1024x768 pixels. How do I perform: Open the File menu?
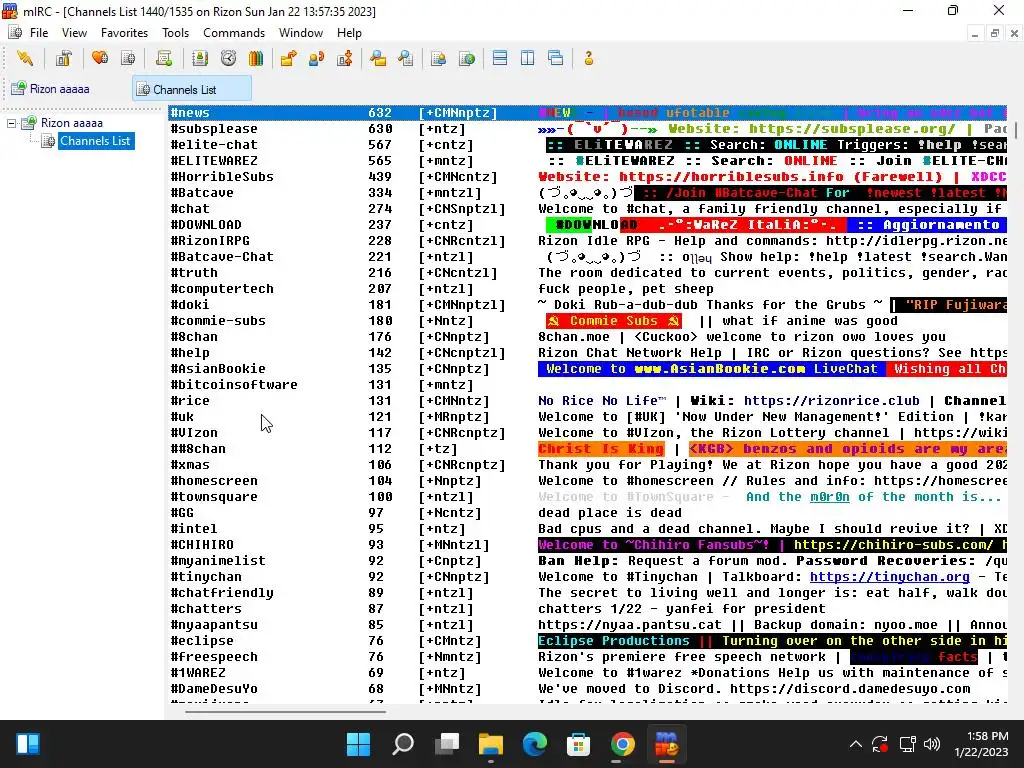39,33
